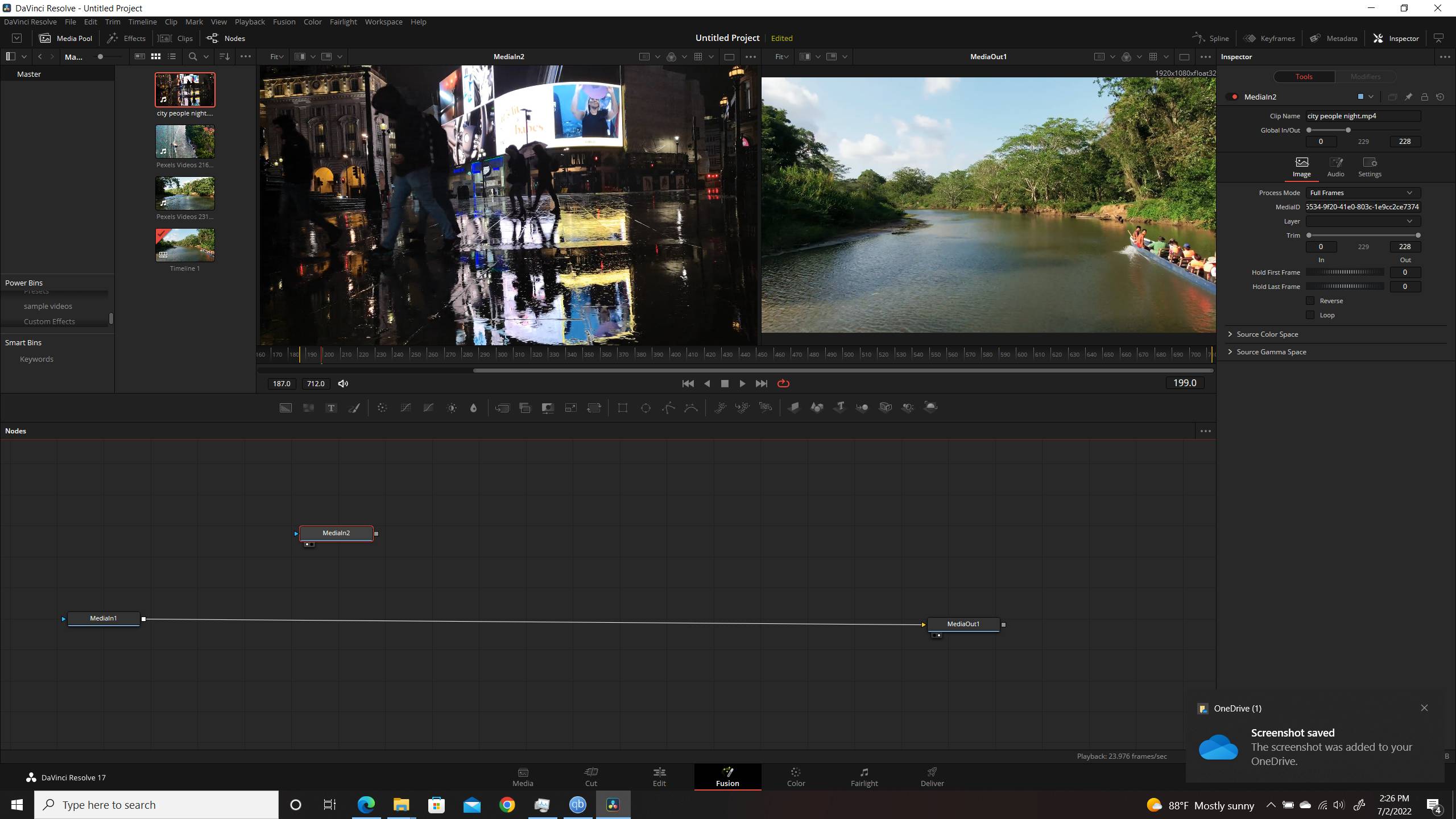Add an Ellipse mask
1456x819 pixels.
646,407
